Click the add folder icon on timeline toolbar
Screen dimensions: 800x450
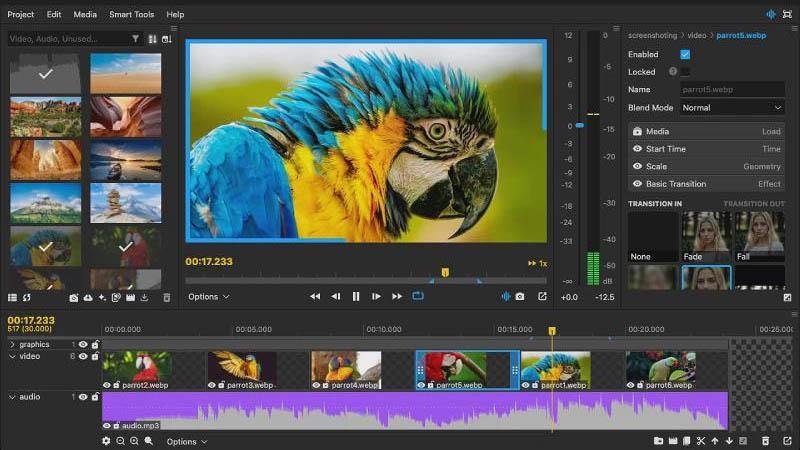click(x=658, y=441)
